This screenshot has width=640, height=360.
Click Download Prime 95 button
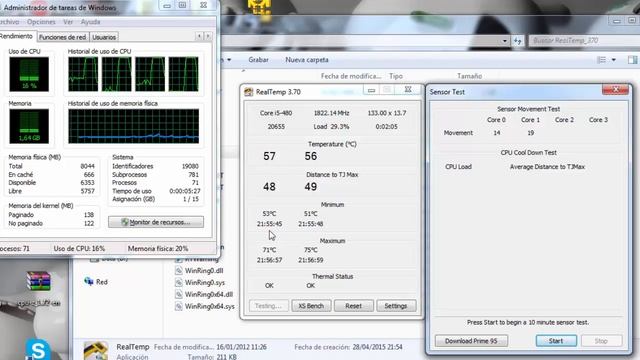tap(471, 341)
